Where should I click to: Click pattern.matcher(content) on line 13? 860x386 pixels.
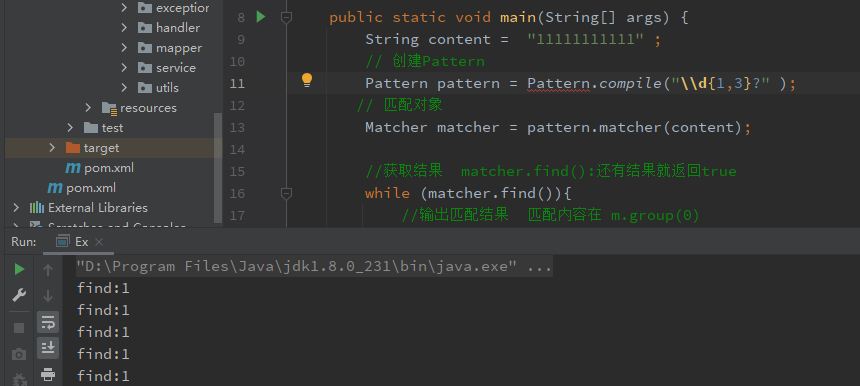click(635, 128)
